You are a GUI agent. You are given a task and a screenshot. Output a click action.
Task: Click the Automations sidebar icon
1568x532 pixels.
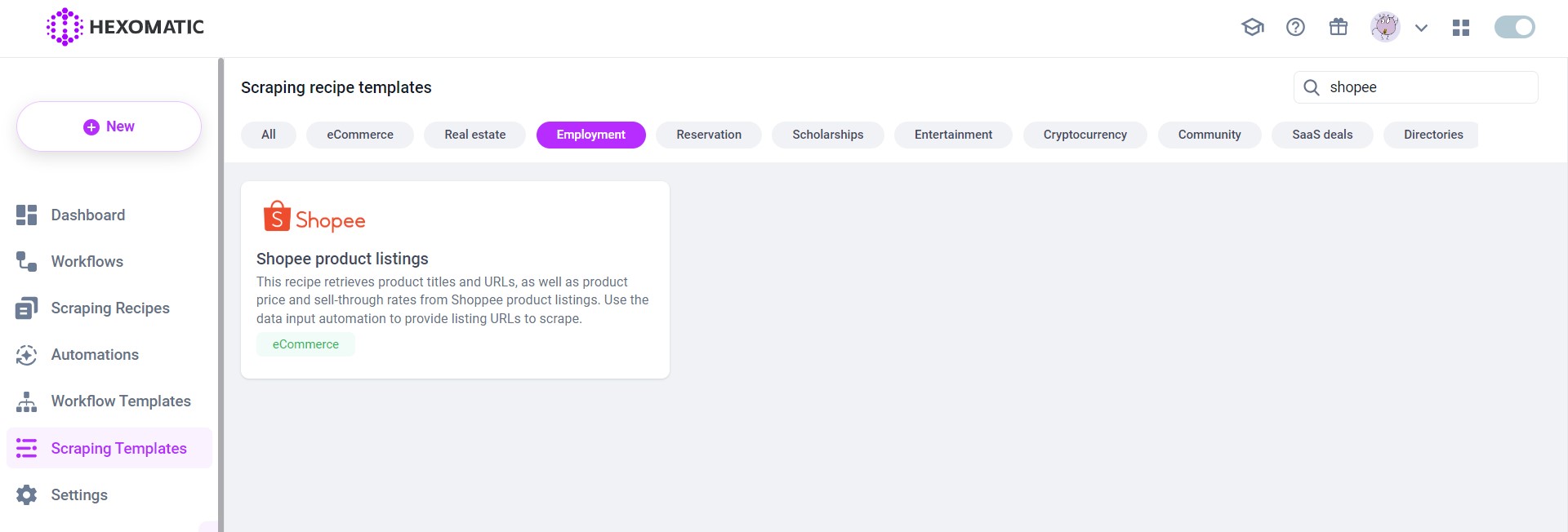[26, 355]
